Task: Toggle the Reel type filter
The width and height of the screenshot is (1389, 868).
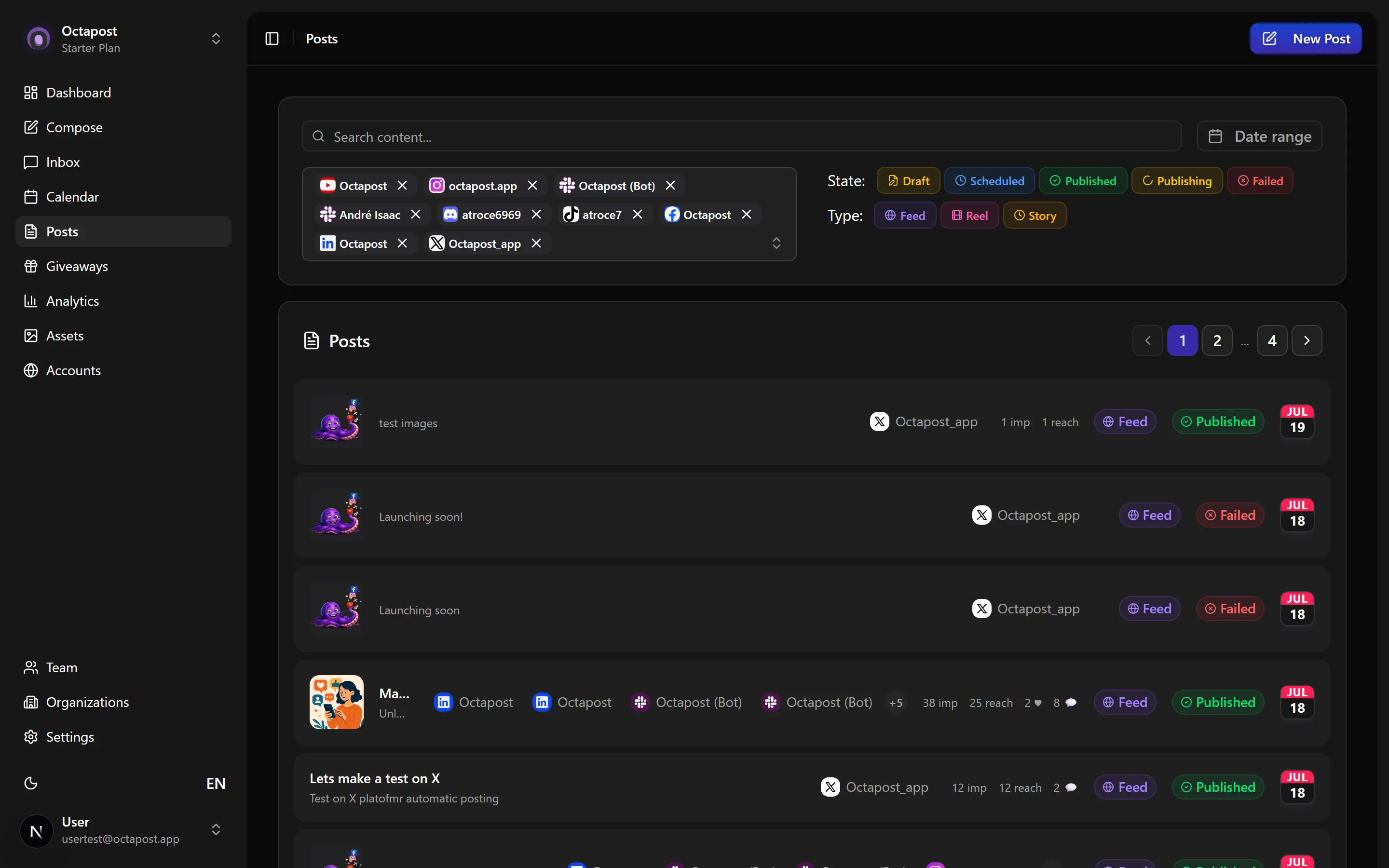Action: click(x=969, y=215)
